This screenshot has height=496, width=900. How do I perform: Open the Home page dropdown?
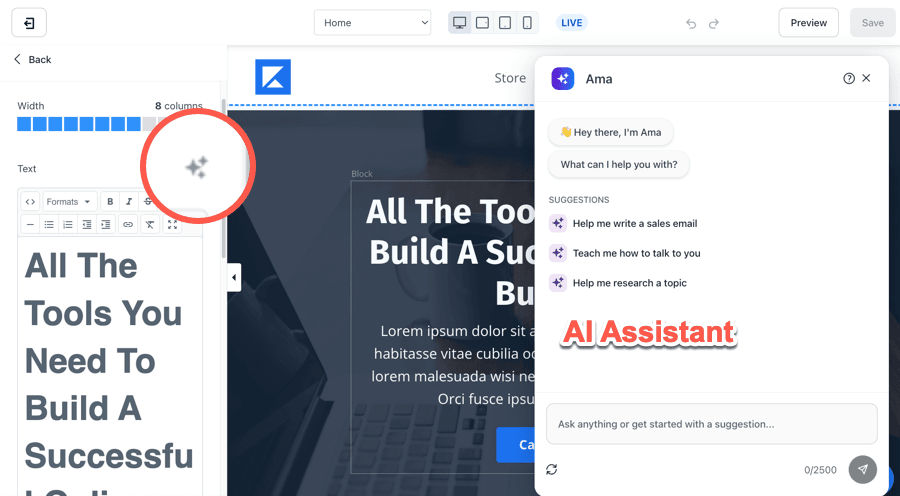(x=373, y=23)
